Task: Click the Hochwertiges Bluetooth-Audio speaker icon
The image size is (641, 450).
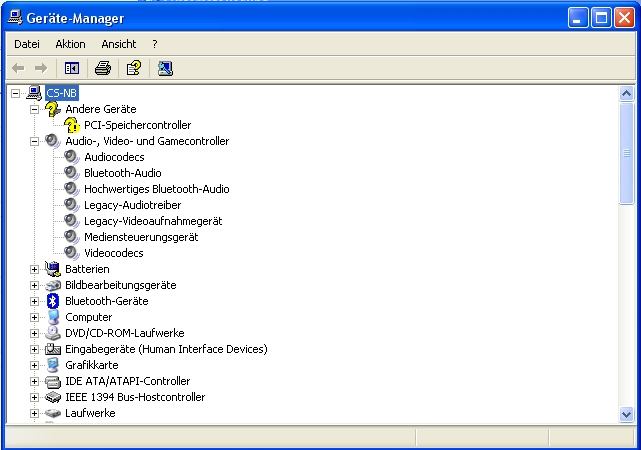Action: coord(72,189)
